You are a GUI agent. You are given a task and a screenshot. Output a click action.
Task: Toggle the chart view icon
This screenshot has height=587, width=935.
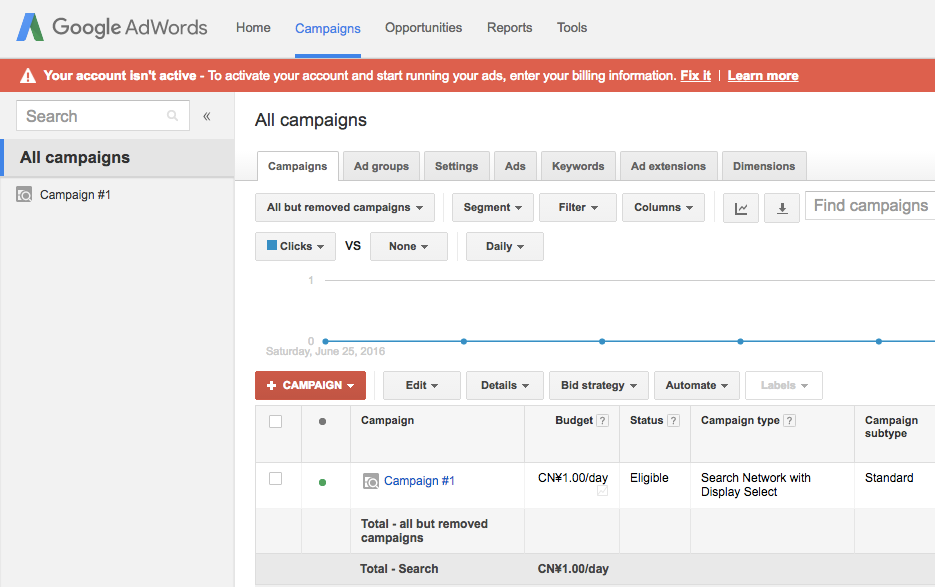click(x=741, y=208)
